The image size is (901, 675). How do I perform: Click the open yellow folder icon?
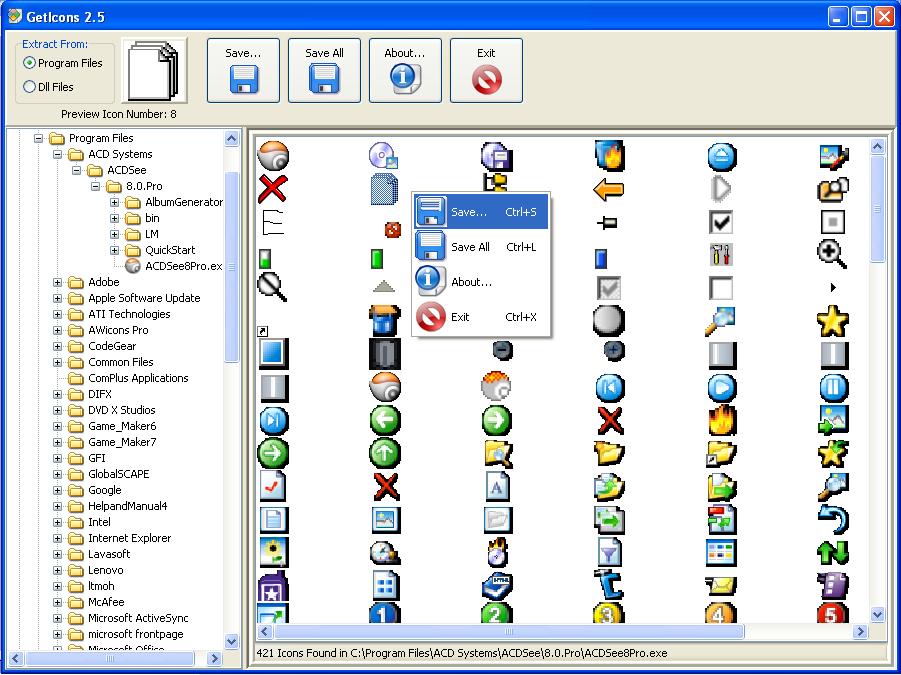[609, 453]
